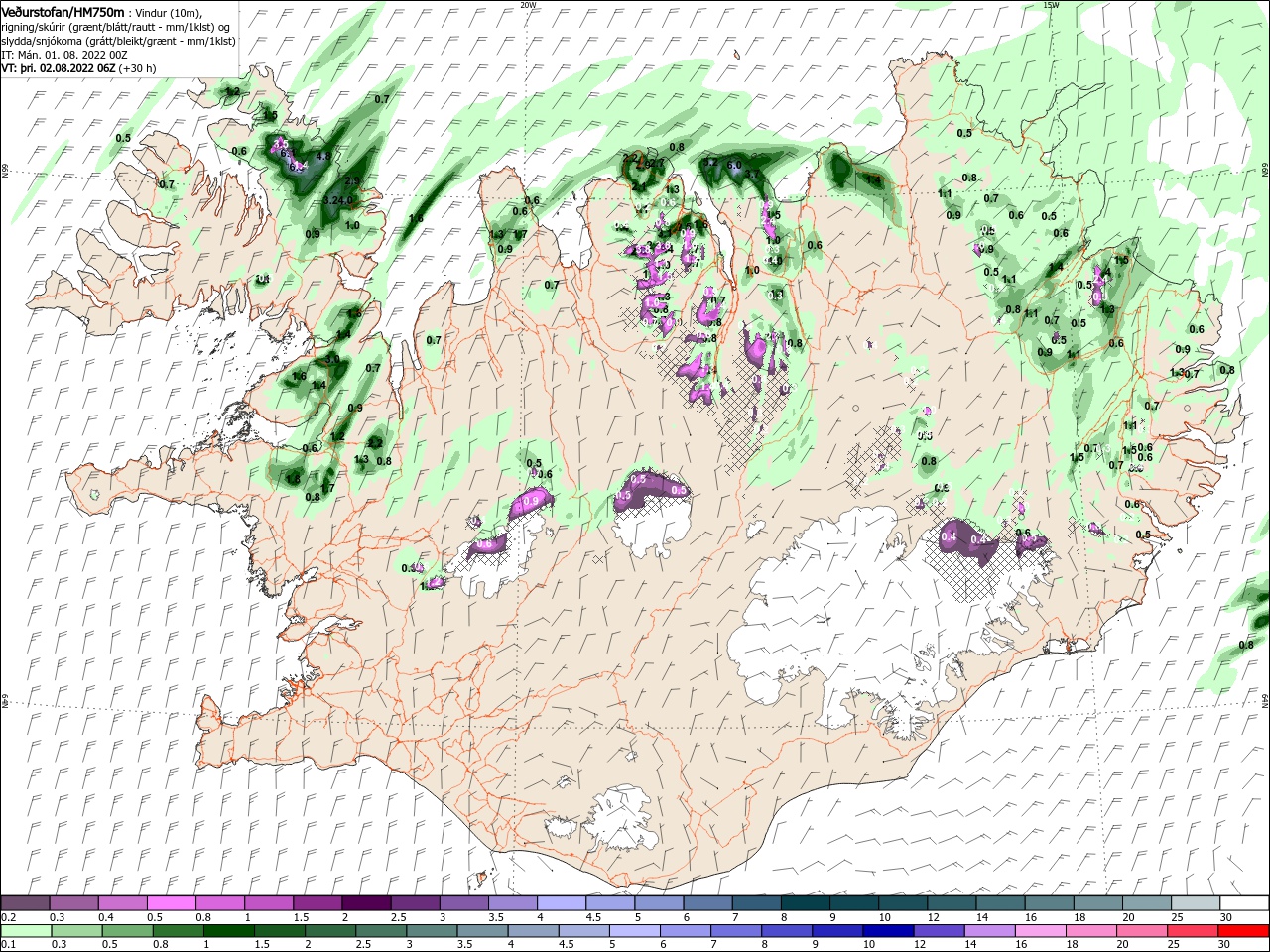Pick the medium green 0.5–0.8 swatch in the bottom legend row
Image resolution: width=1270 pixels, height=952 pixels.
127,931
